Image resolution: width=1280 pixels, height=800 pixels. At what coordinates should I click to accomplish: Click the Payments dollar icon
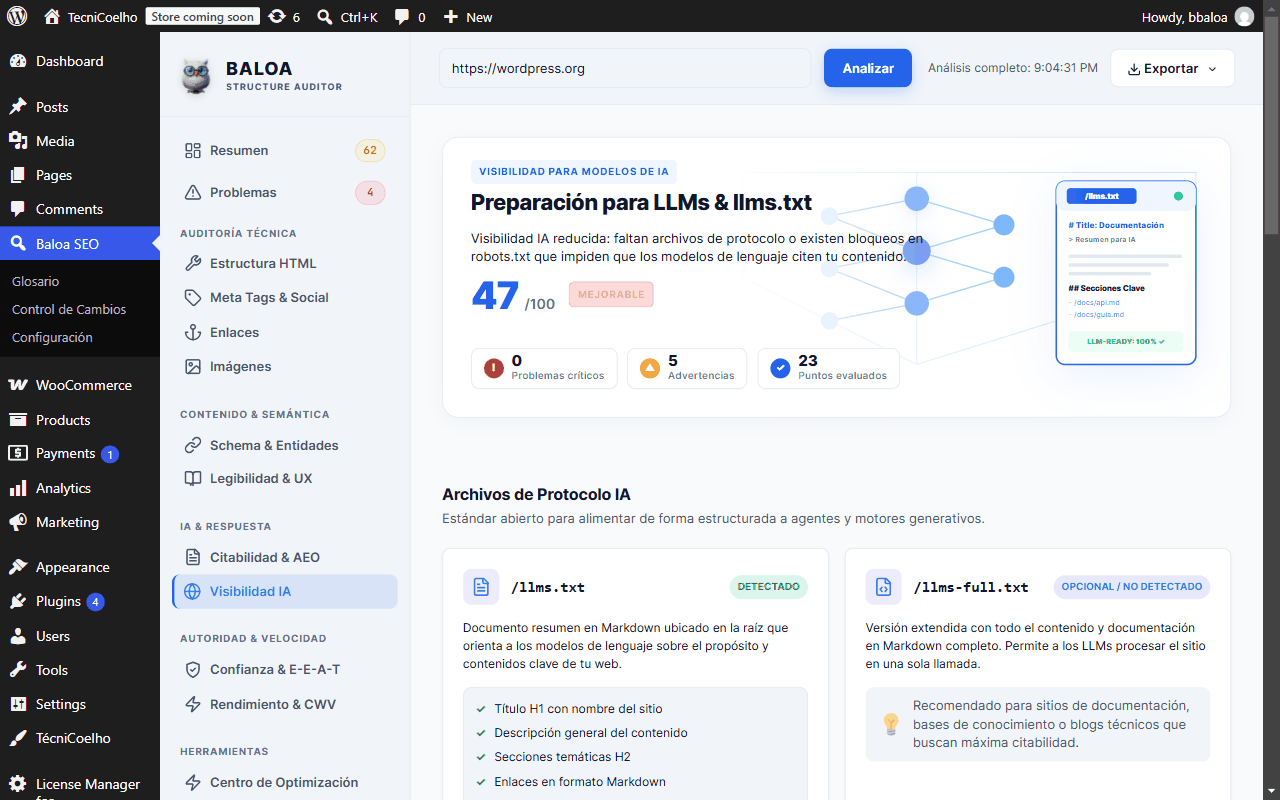pos(18,453)
